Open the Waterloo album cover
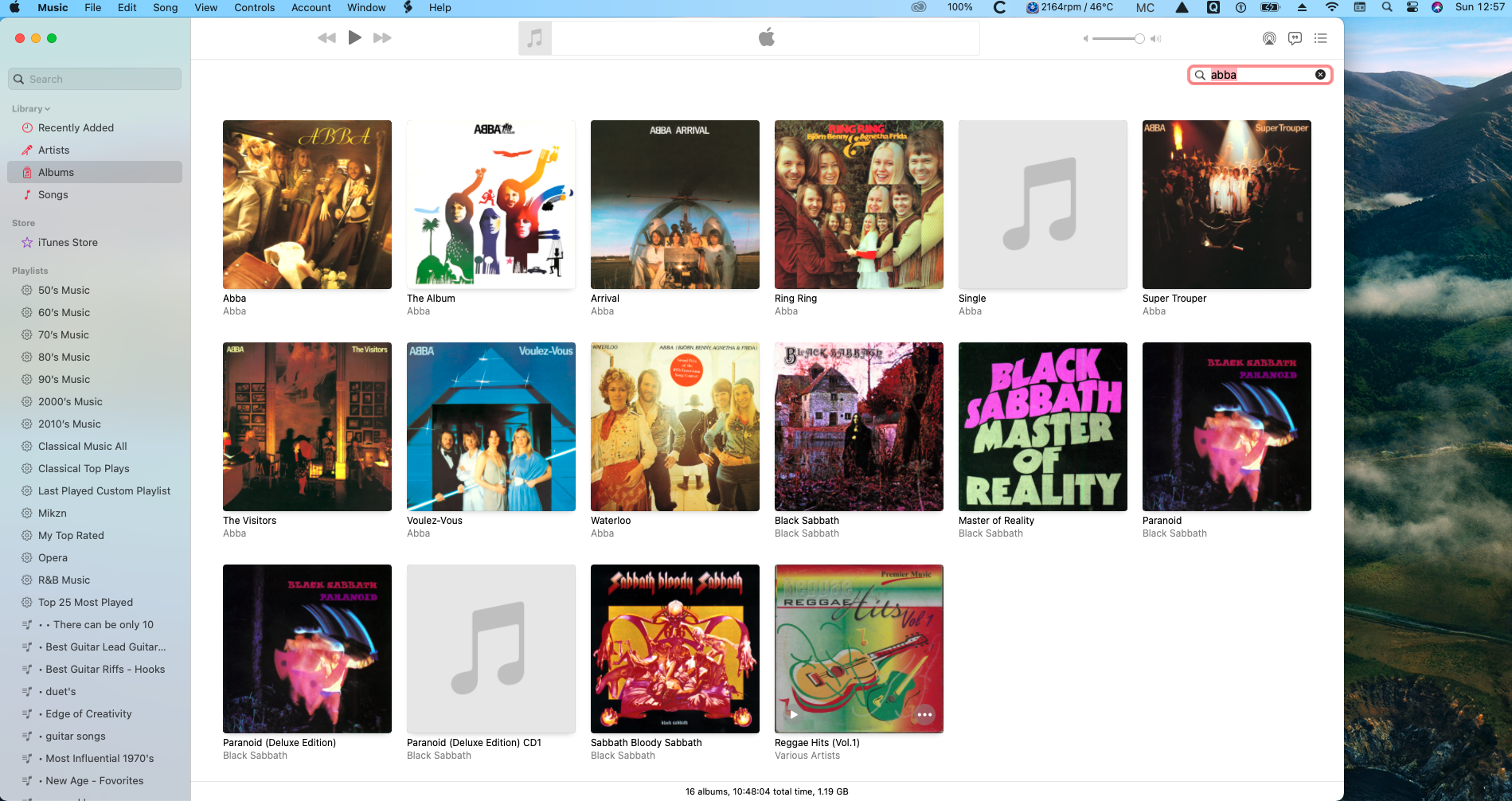The width and height of the screenshot is (1512, 801). [x=675, y=427]
